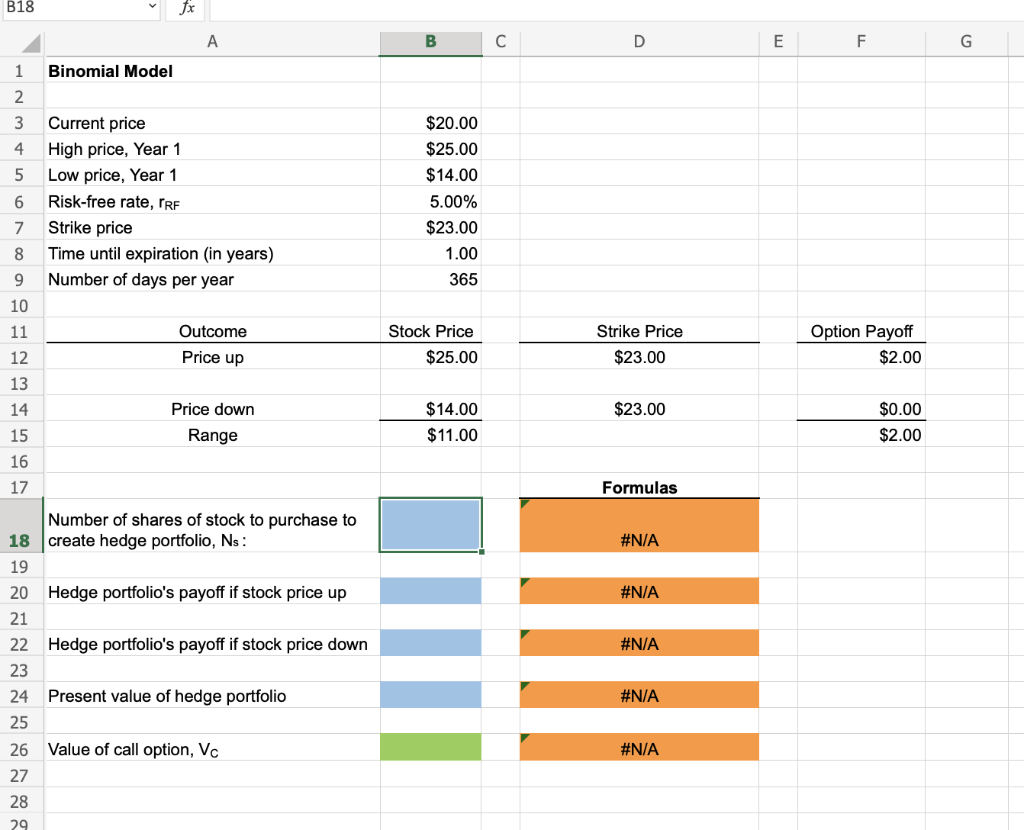Image resolution: width=1024 pixels, height=830 pixels.
Task: Select 'Number of days per year' label
Action: tap(212, 279)
